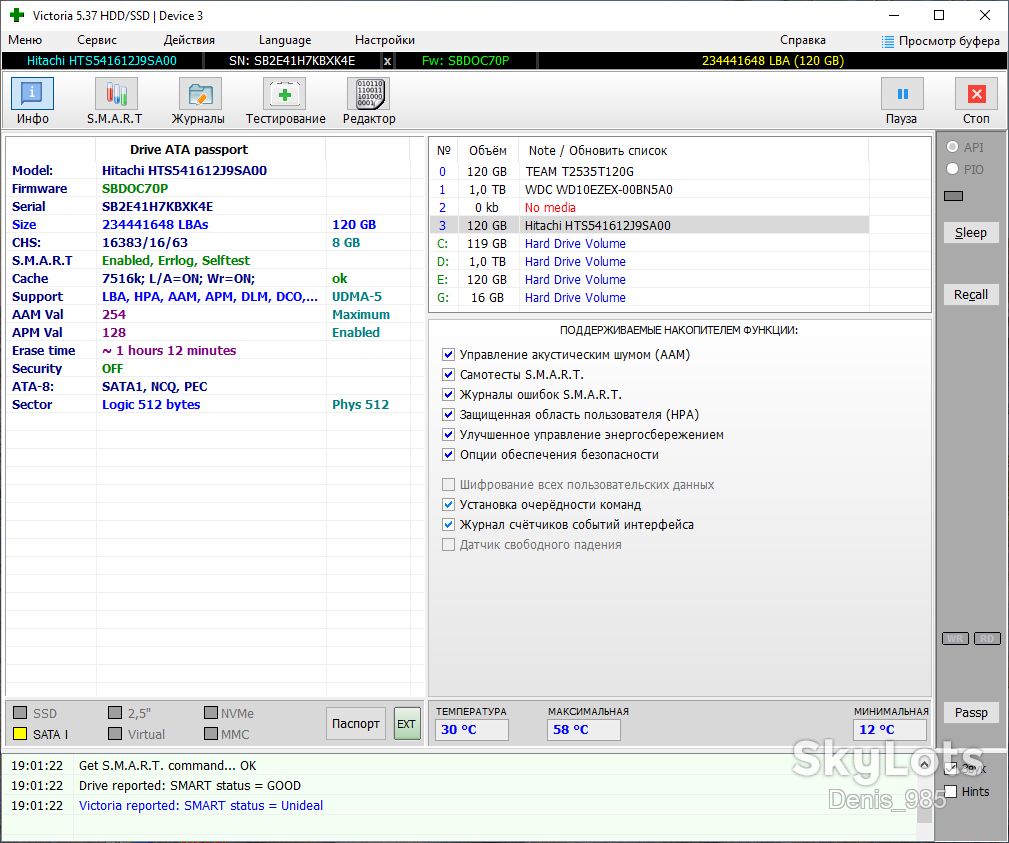Click the SSD indicator box
The height and width of the screenshot is (843, 1009).
[20, 713]
